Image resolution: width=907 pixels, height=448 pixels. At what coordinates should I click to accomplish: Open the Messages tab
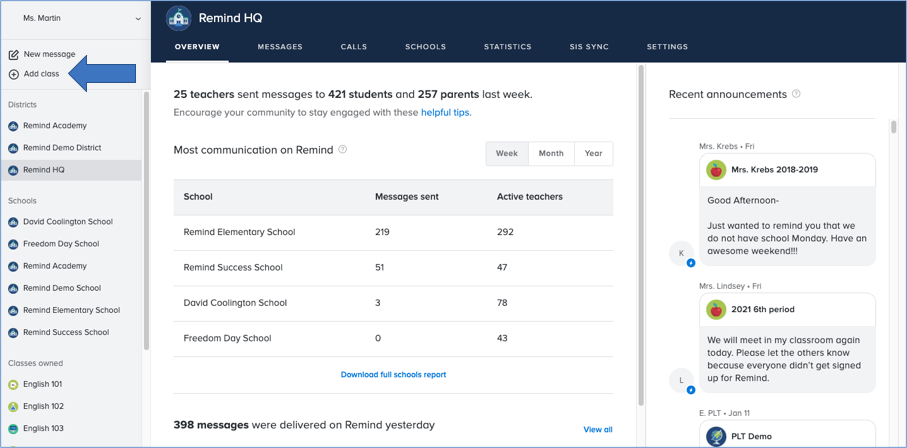[x=280, y=47]
